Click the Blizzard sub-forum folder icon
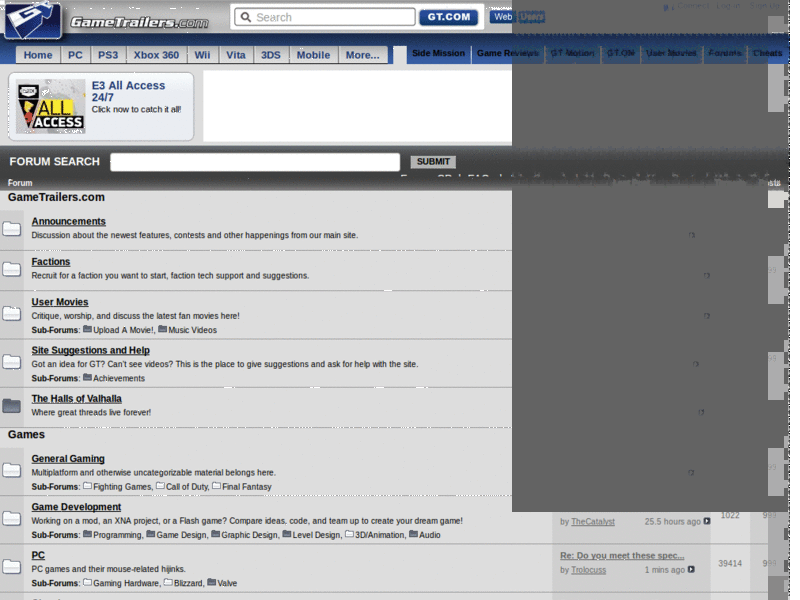The image size is (800, 600). point(168,582)
